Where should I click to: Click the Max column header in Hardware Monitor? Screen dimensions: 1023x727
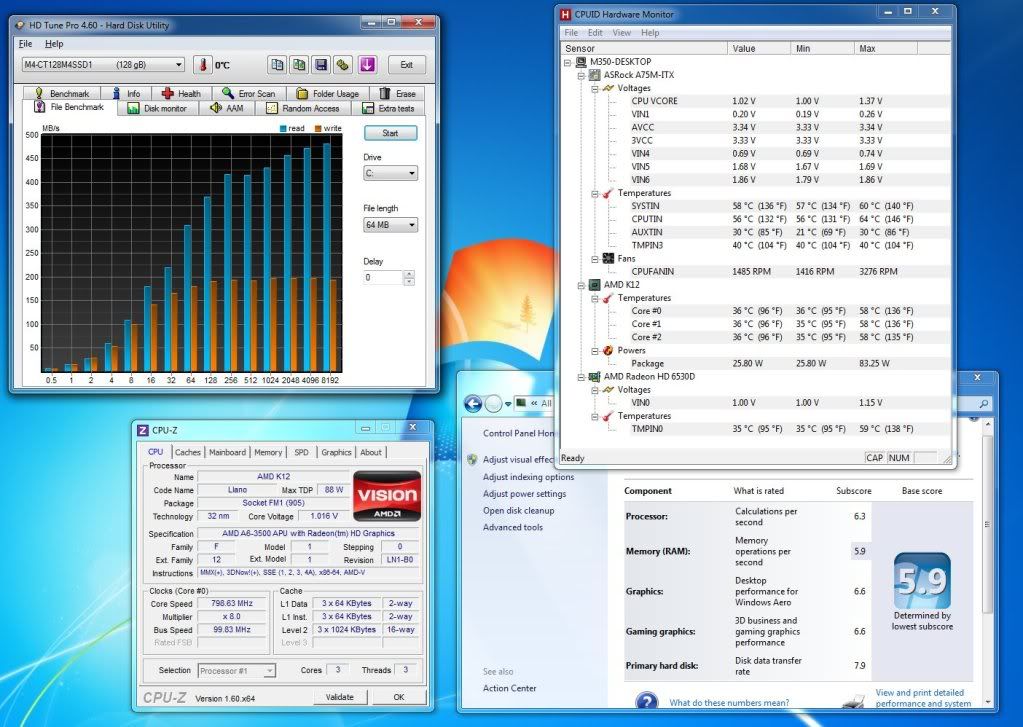coord(885,48)
